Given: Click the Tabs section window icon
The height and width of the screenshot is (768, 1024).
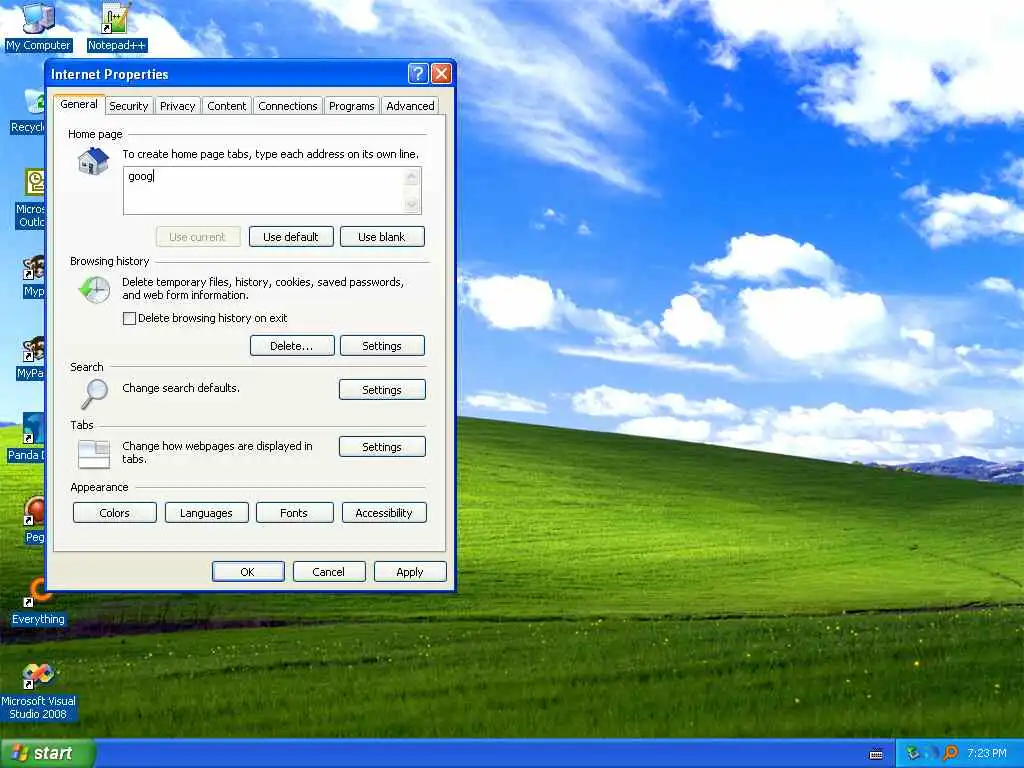Looking at the screenshot, I should click(x=94, y=454).
